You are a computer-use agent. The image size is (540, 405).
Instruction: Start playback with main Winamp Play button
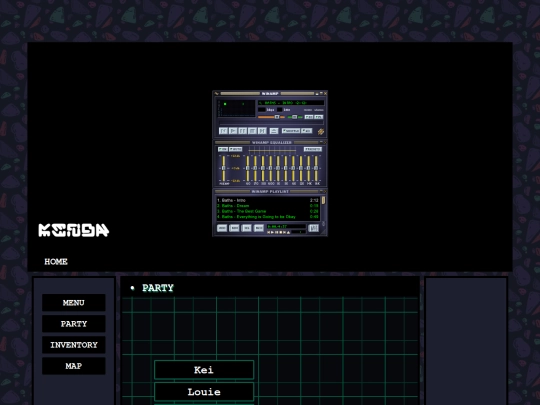233,131
